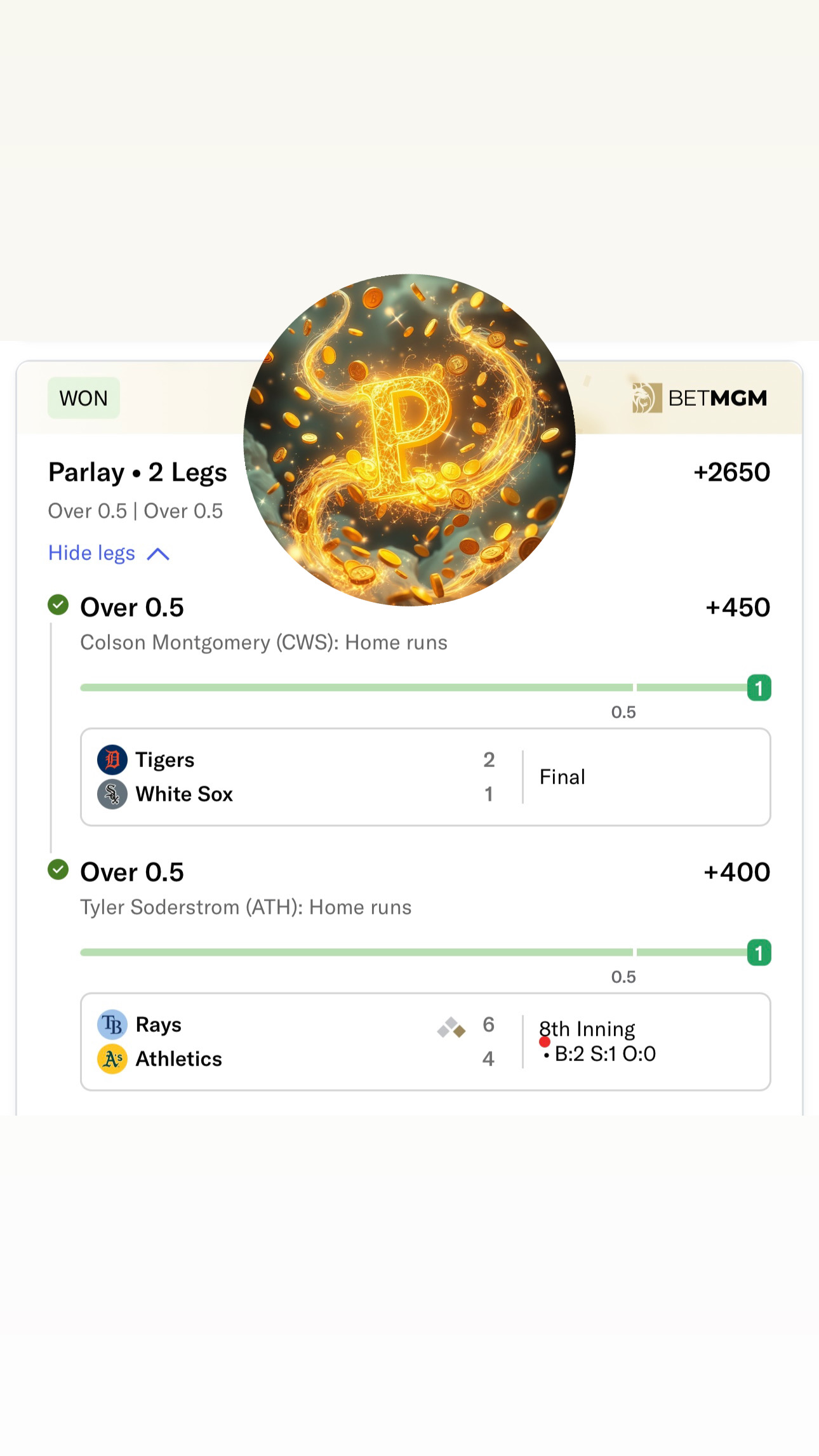
Task: Click the Tigers team logo
Action: pyautogui.click(x=112, y=759)
